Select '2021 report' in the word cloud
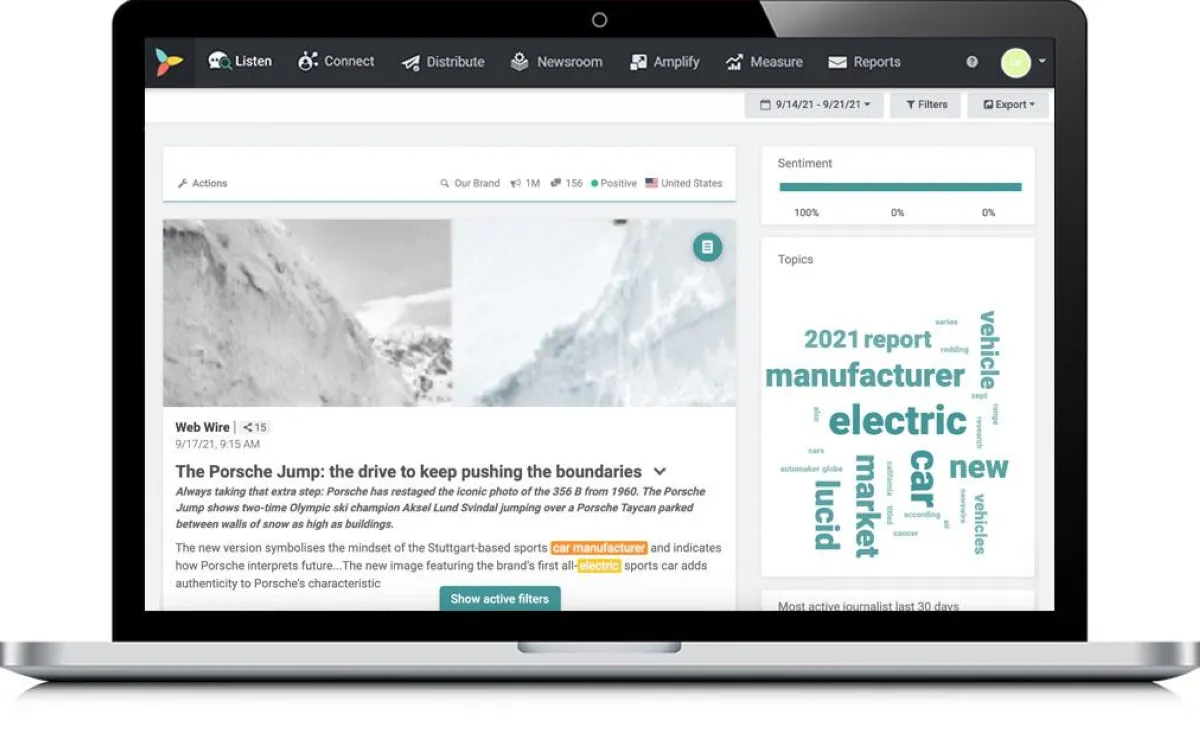Image resolution: width=1200 pixels, height=735 pixels. coord(867,339)
